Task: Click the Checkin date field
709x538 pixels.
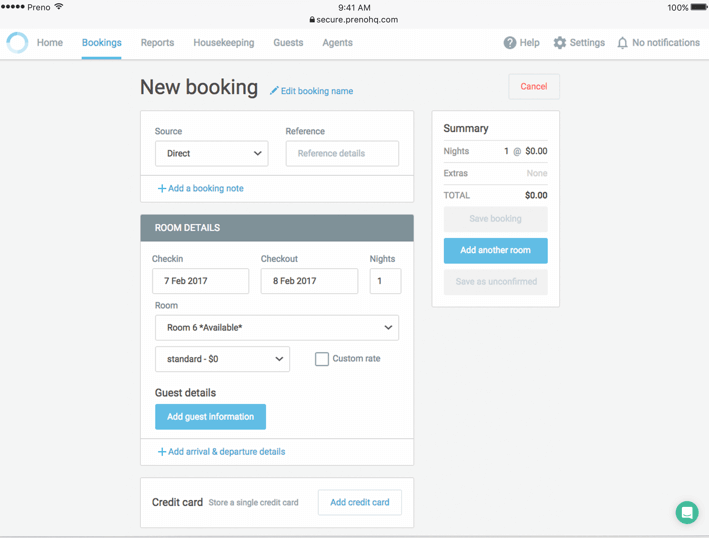Action: [200, 281]
